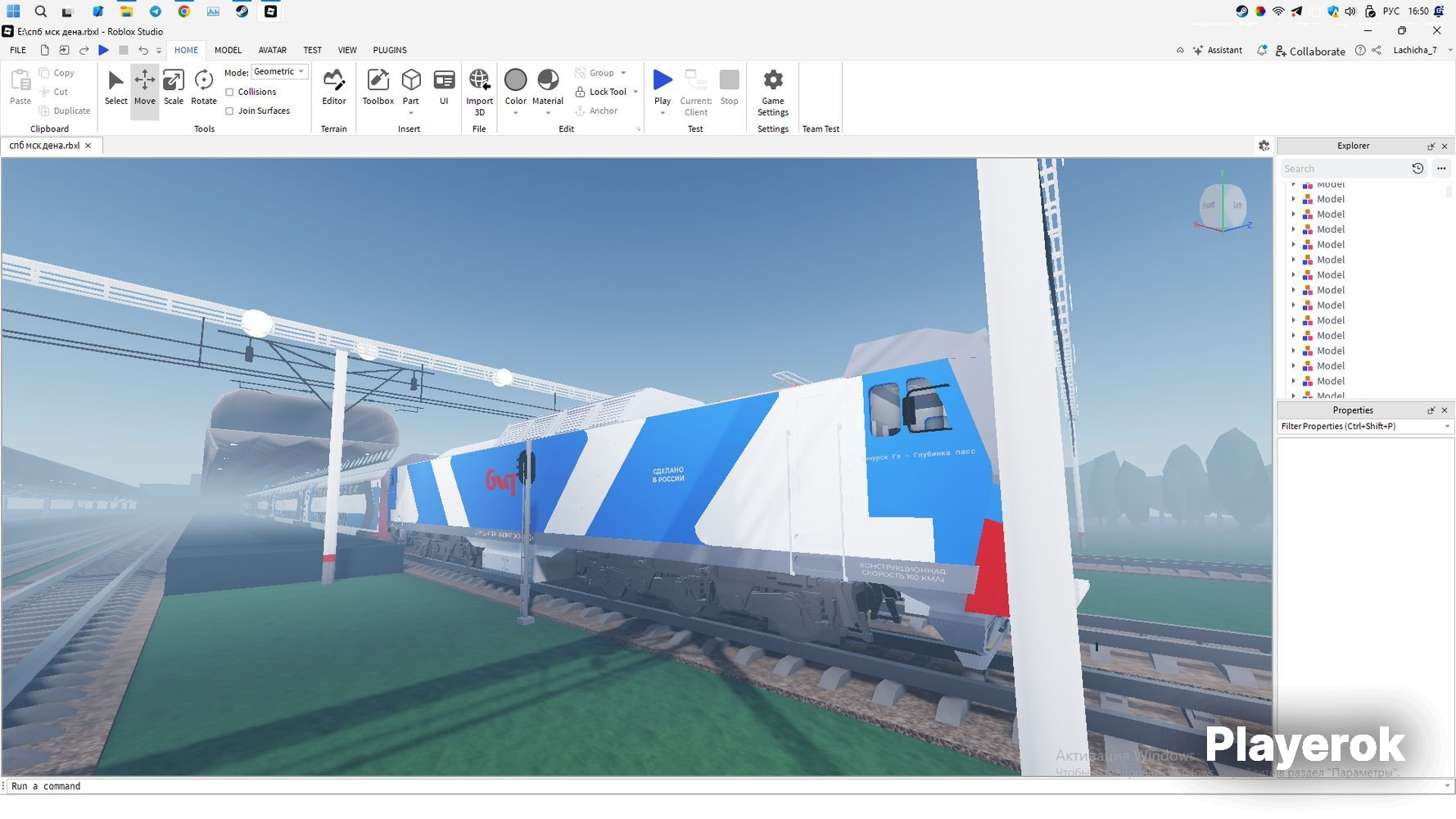Undock the Explorer panel

point(1431,146)
